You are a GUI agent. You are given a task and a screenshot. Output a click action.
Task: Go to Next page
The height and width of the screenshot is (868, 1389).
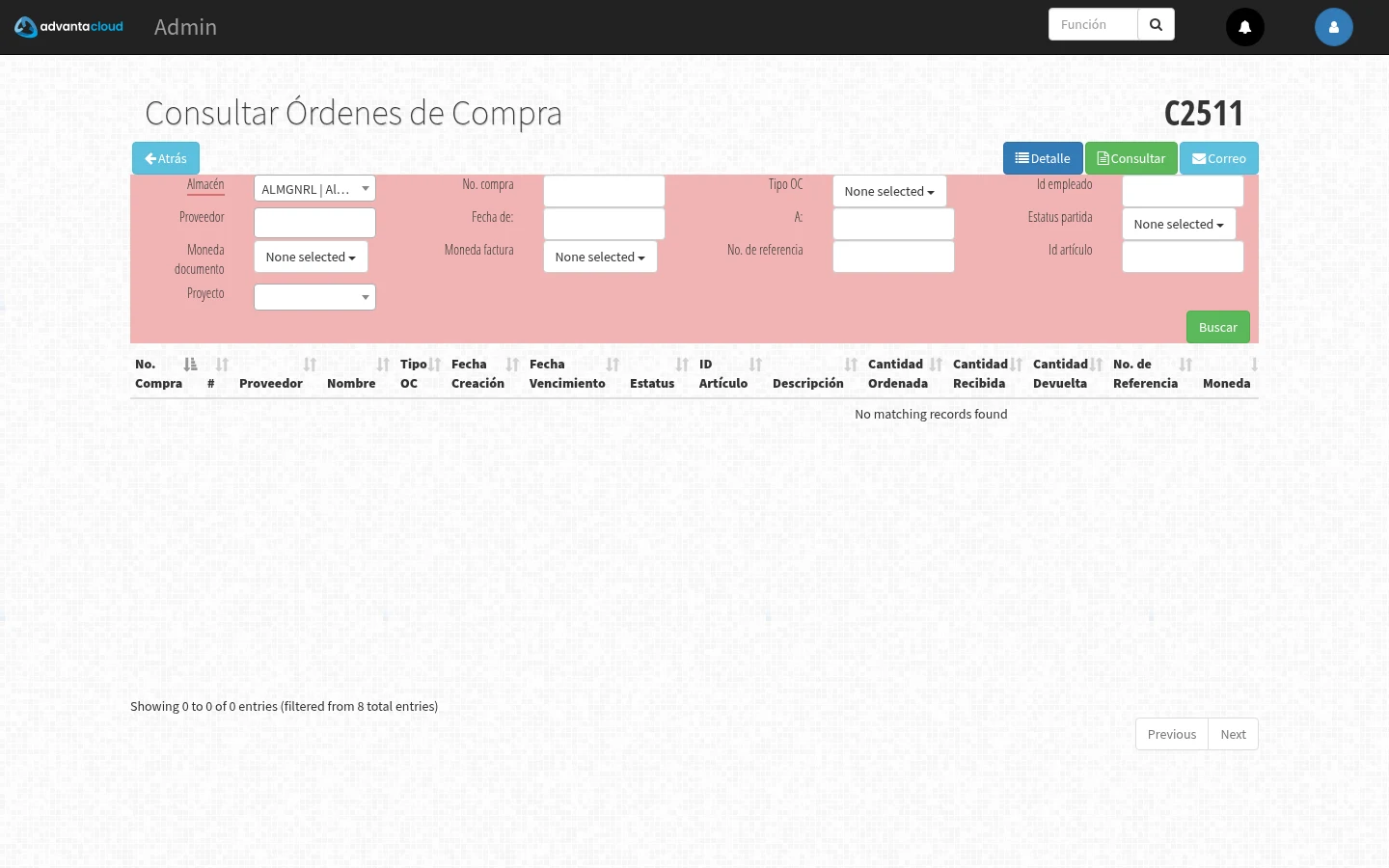pos(1234,734)
